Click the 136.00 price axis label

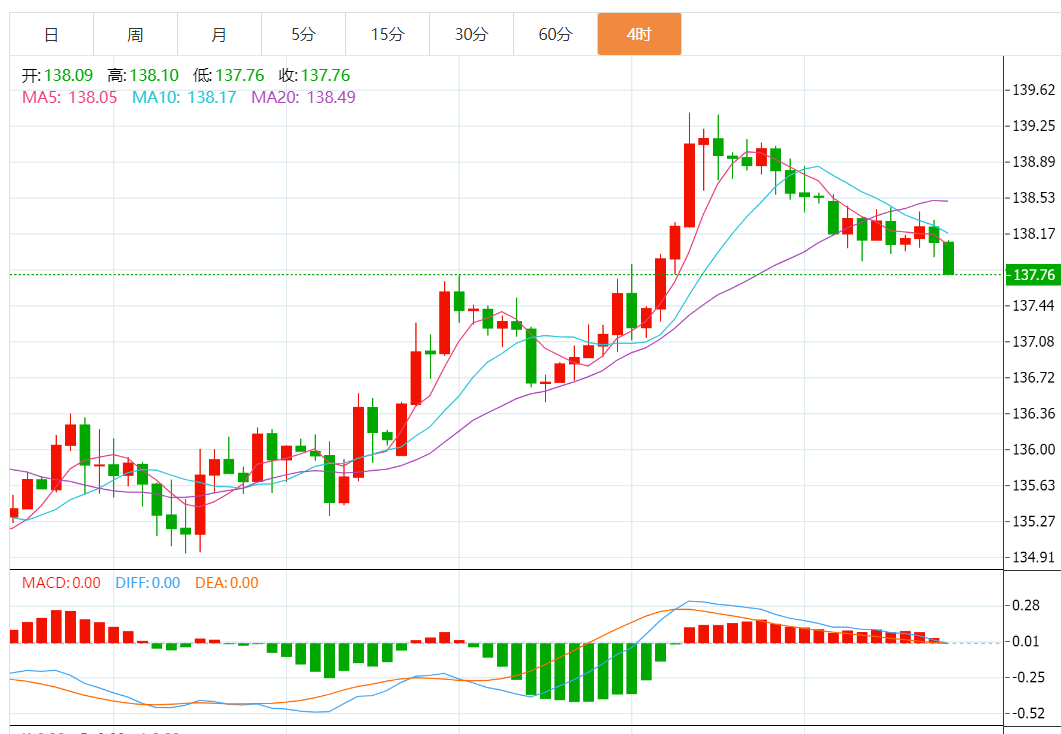point(1033,449)
